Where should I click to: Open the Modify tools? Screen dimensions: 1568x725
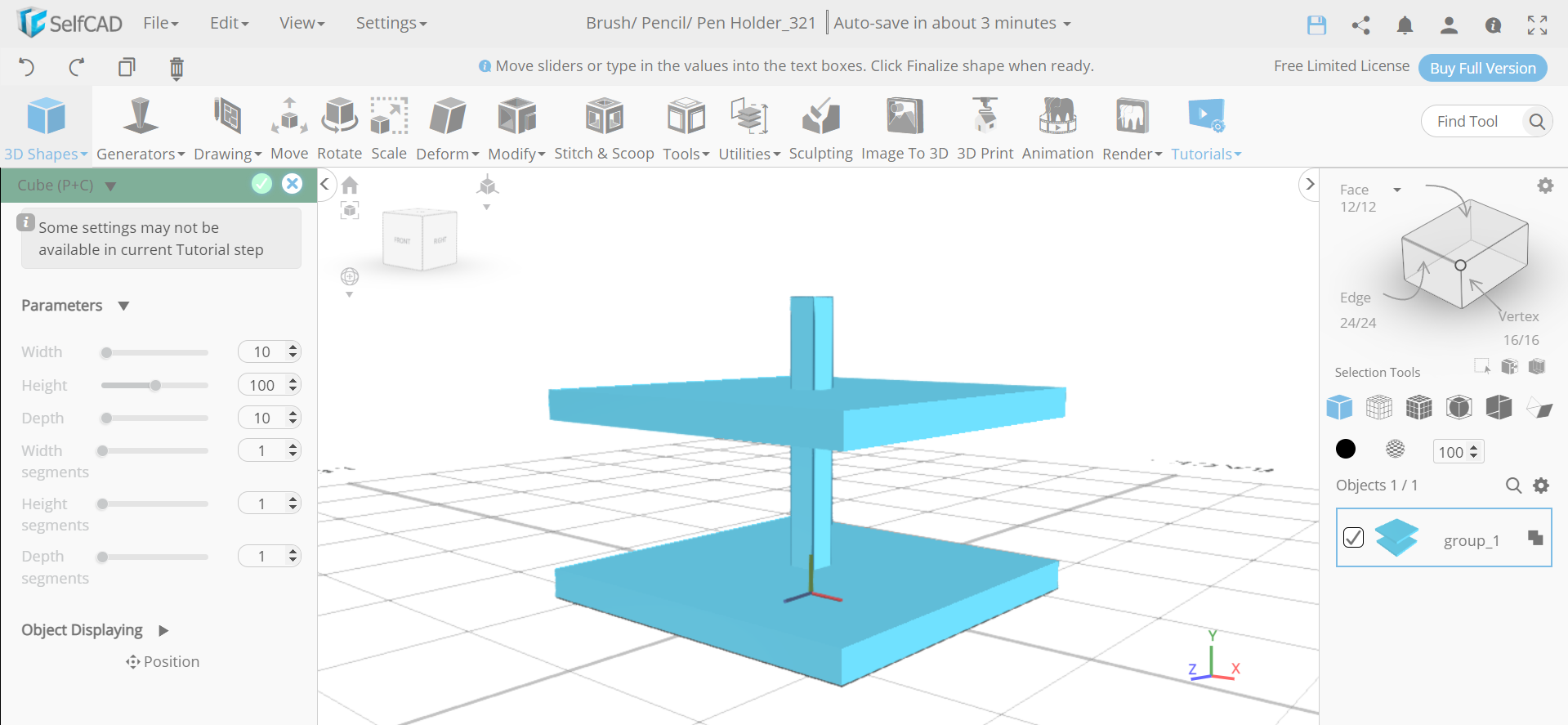point(516,128)
